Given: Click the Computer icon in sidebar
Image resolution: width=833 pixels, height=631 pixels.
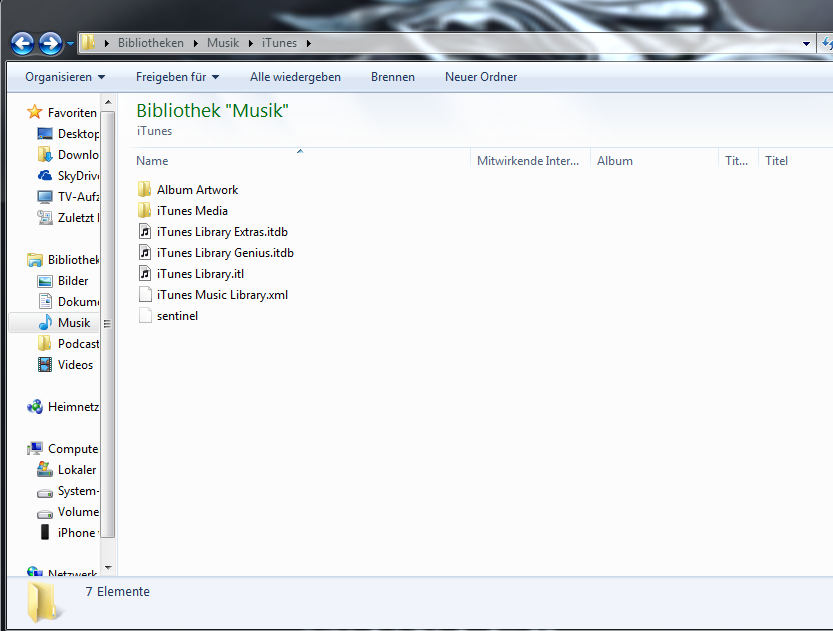Looking at the screenshot, I should [35, 449].
